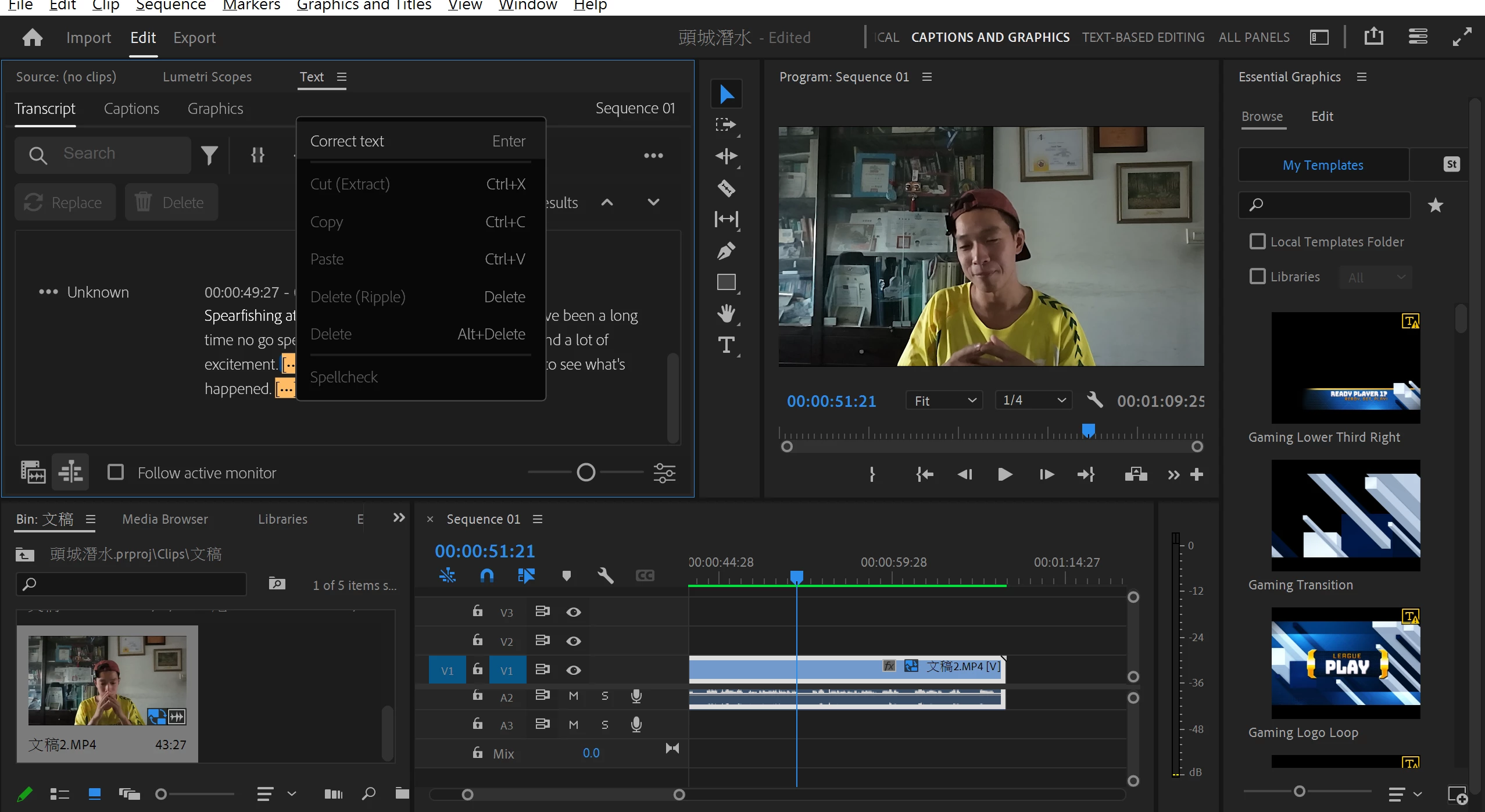Viewport: 1485px width, 812px height.
Task: Open the 1/4 playback resolution dropdown
Action: [1034, 400]
